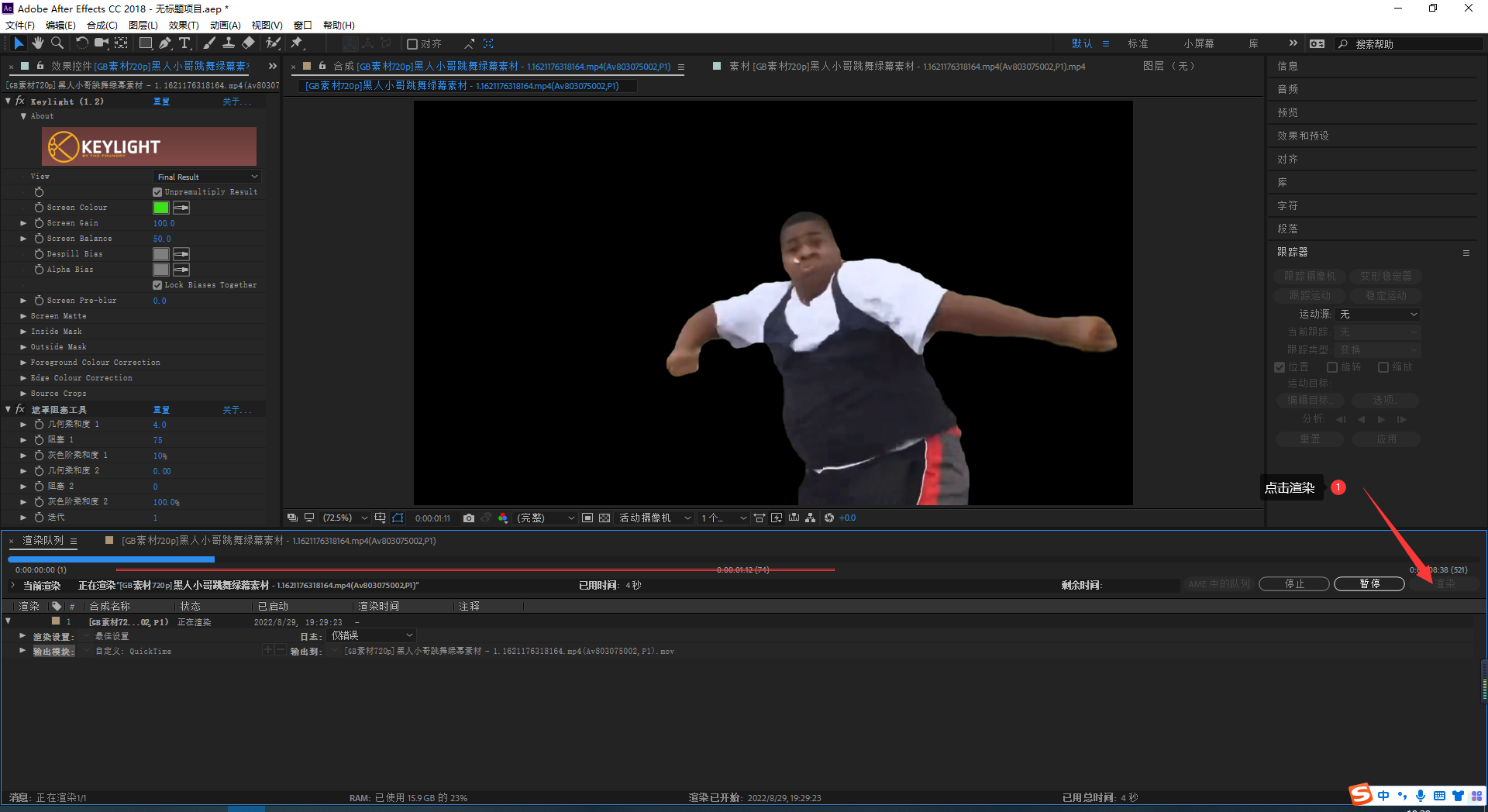1488x812 pixels.
Task: Toggle the transparency grid icon
Action: tap(604, 518)
